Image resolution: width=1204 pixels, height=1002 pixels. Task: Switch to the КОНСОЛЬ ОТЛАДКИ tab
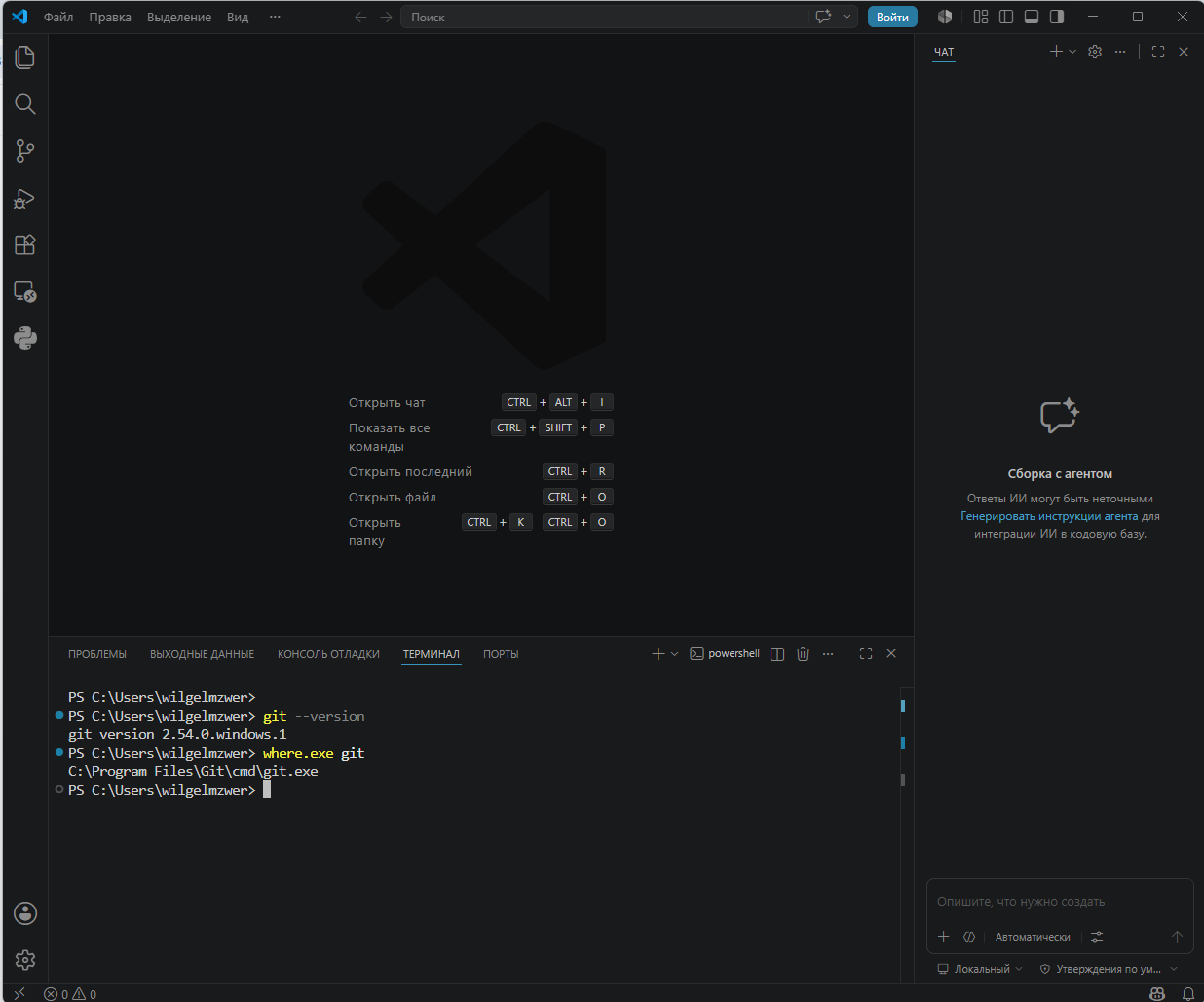[328, 654]
